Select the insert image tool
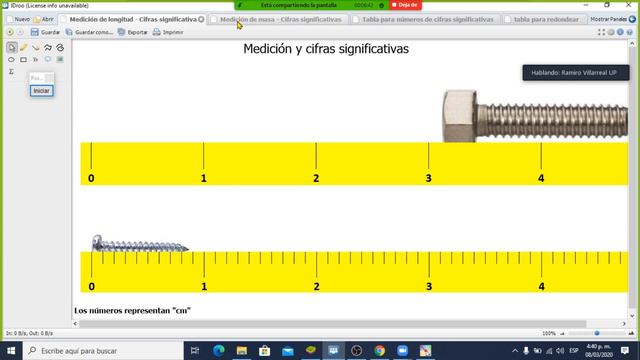 click(x=60, y=60)
